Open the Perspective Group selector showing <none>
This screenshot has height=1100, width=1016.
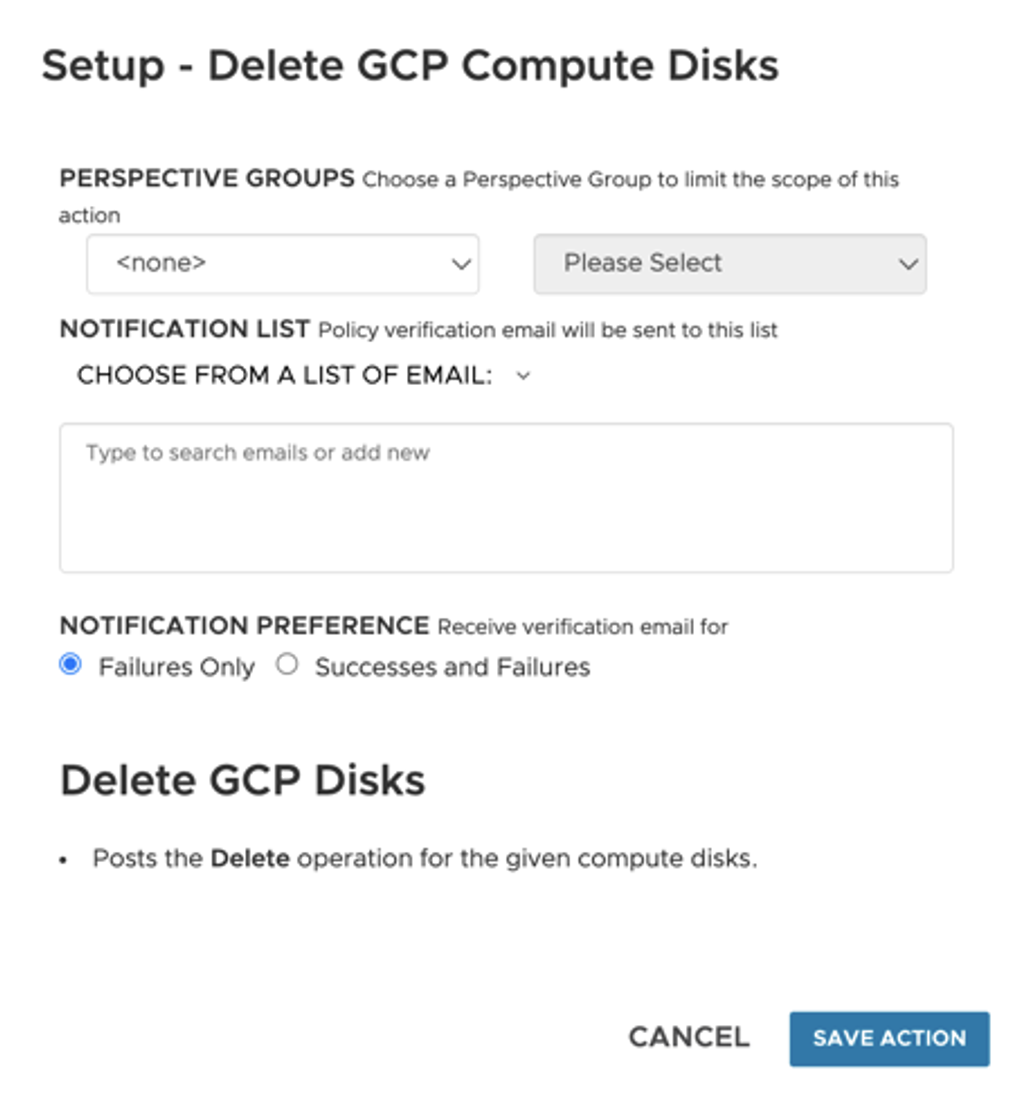[x=283, y=263]
